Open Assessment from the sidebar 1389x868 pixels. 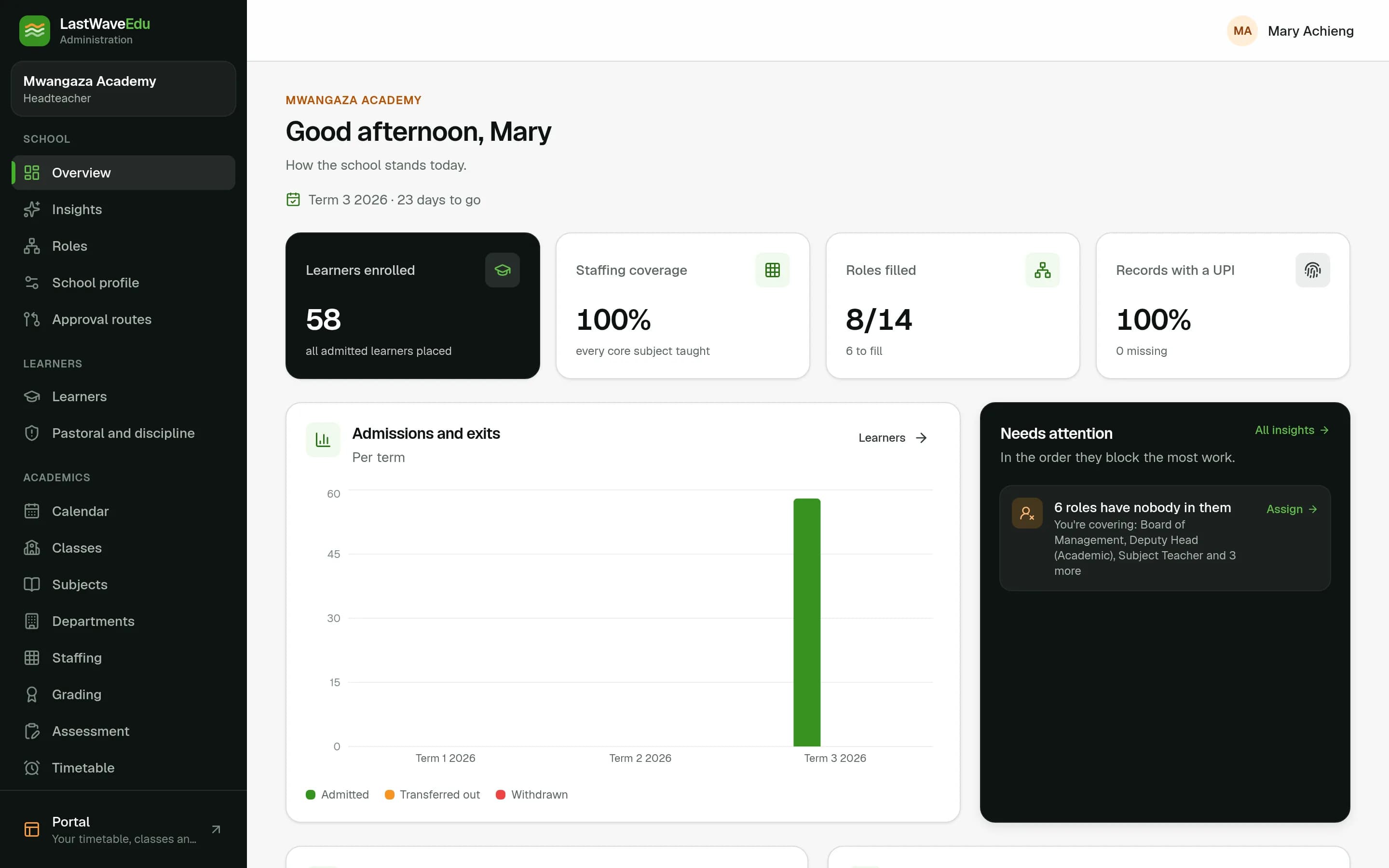pos(123,732)
